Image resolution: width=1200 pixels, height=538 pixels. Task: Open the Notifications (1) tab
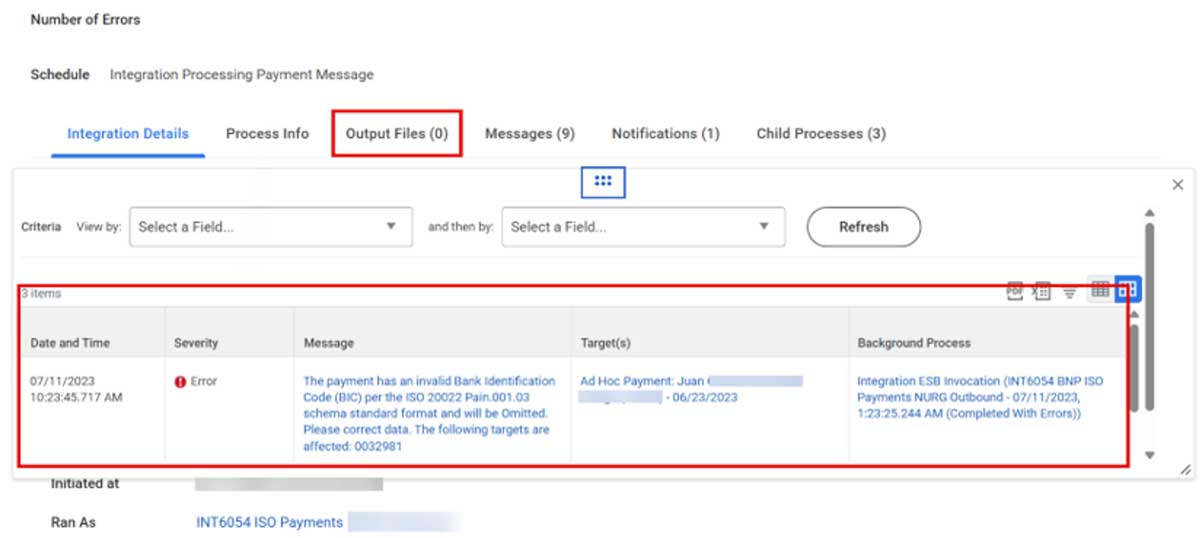pyautogui.click(x=666, y=133)
